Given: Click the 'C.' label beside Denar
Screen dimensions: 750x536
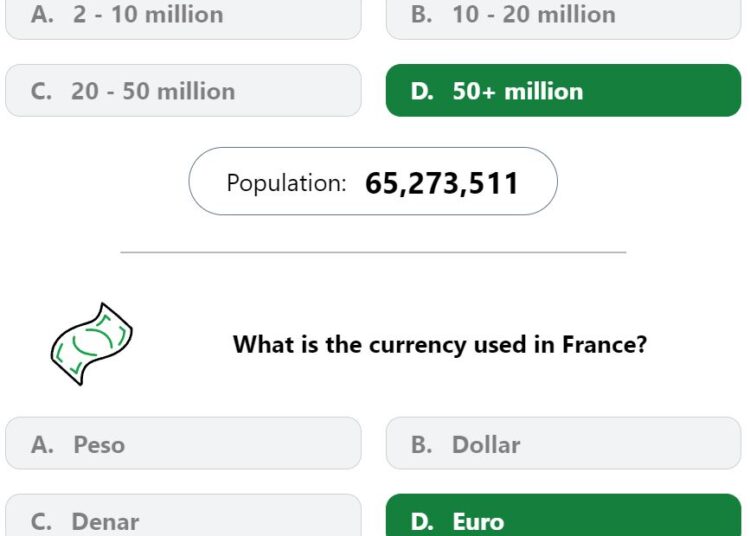Looking at the screenshot, I should pos(41,522).
